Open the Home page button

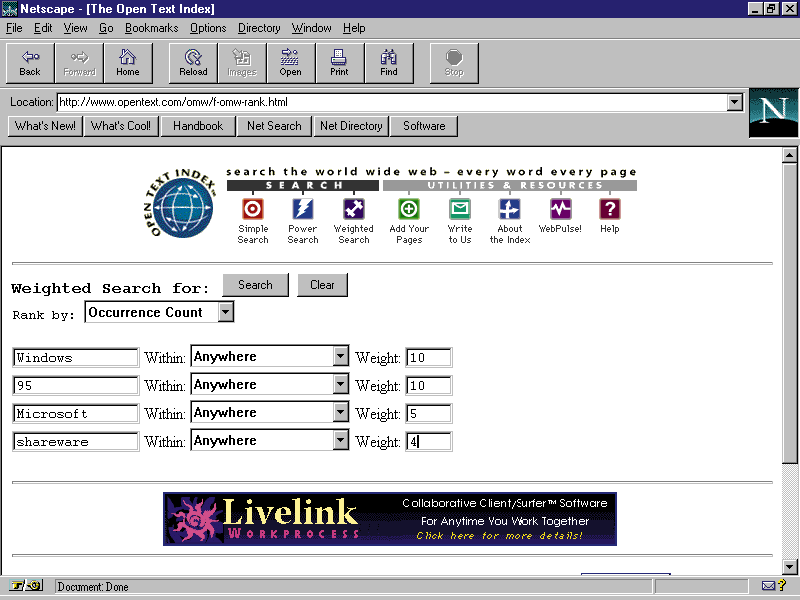(x=128, y=63)
